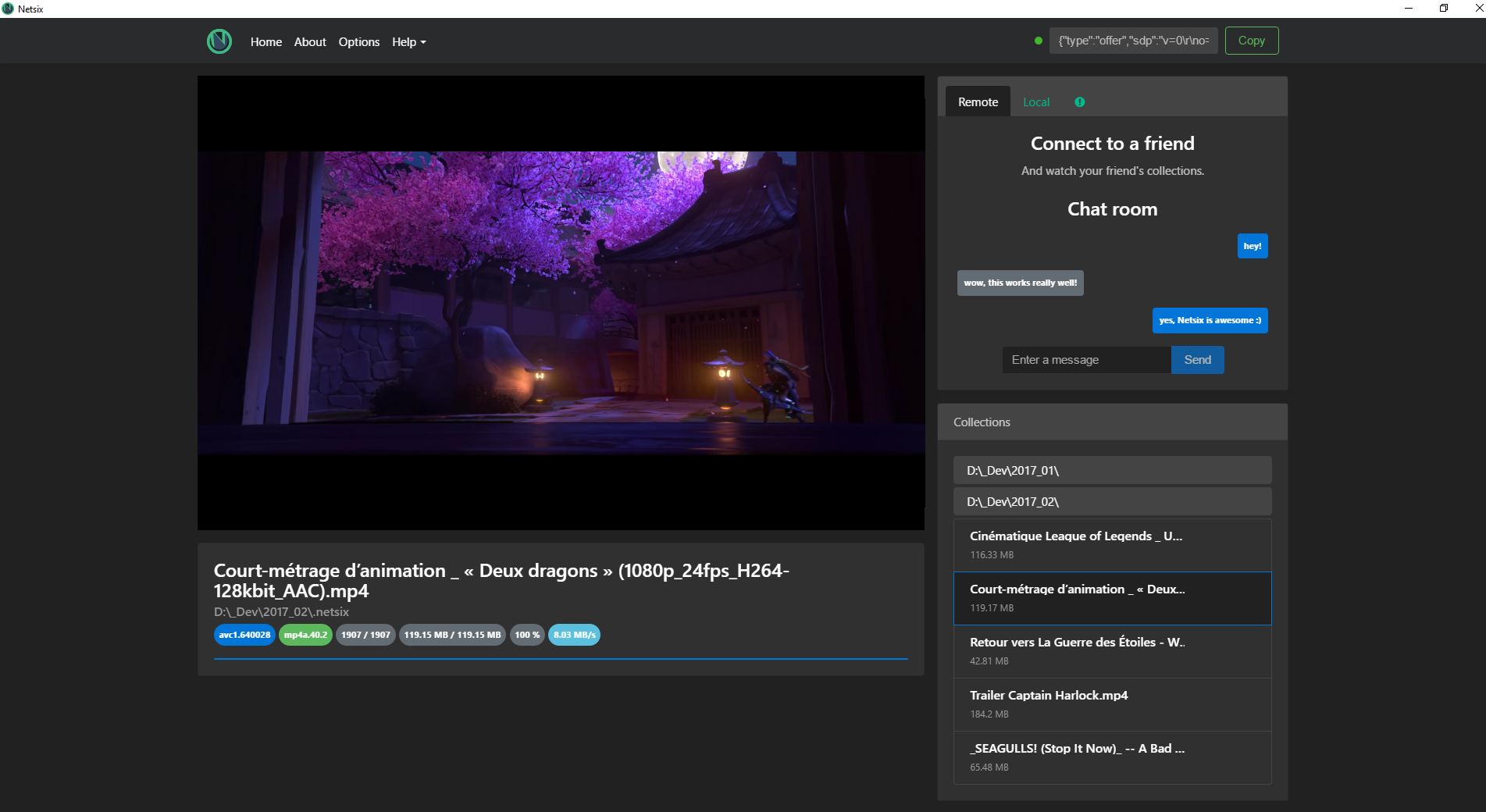This screenshot has width=1486, height=812.
Task: Collapse the D:\_Dev\2017_02\ collection
Action: coord(1112,502)
